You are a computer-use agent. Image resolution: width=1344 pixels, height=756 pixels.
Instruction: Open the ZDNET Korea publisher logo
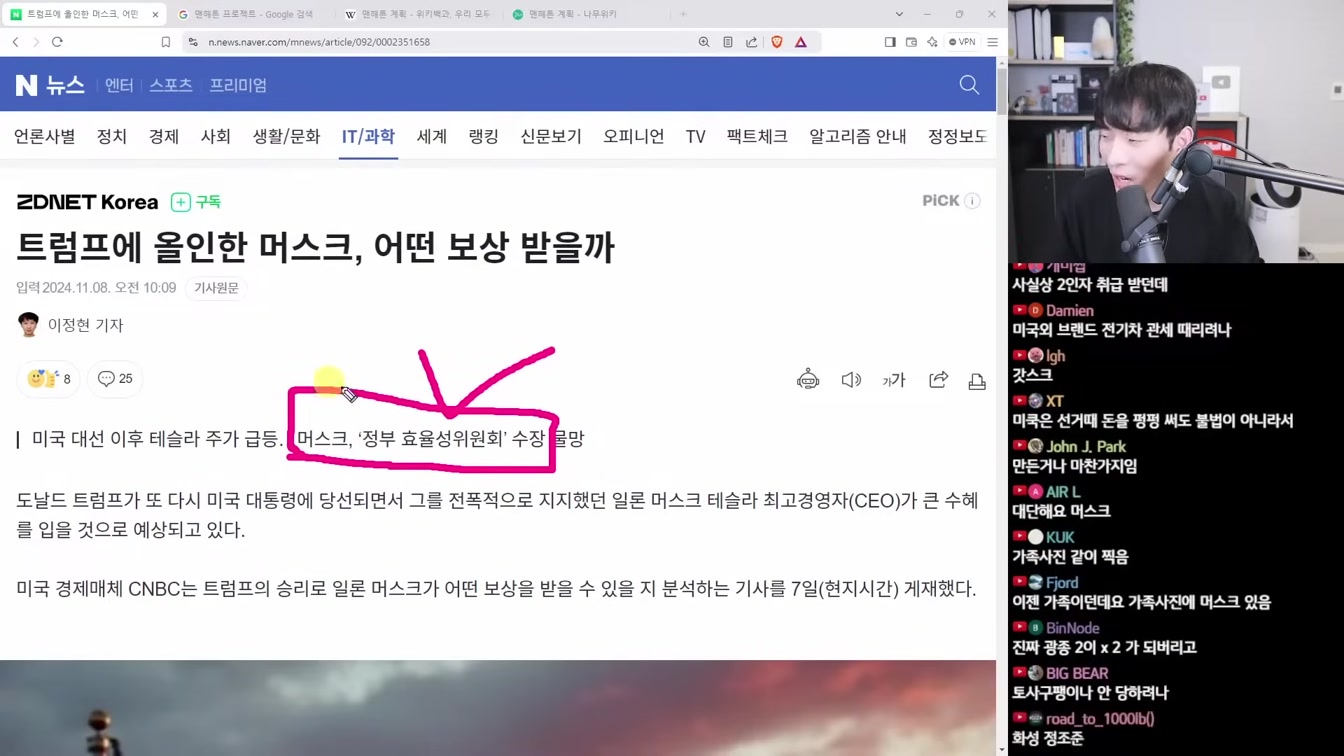pos(87,202)
